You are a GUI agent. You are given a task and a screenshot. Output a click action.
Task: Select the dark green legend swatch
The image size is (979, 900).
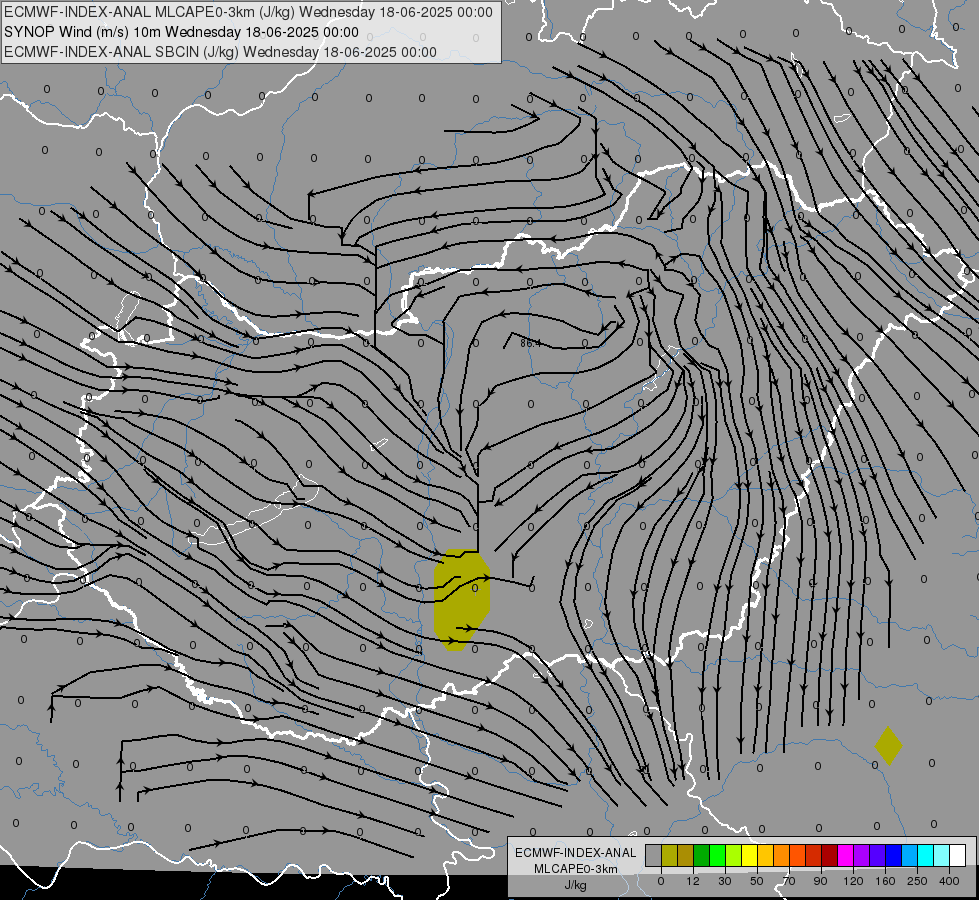pyautogui.click(x=702, y=855)
